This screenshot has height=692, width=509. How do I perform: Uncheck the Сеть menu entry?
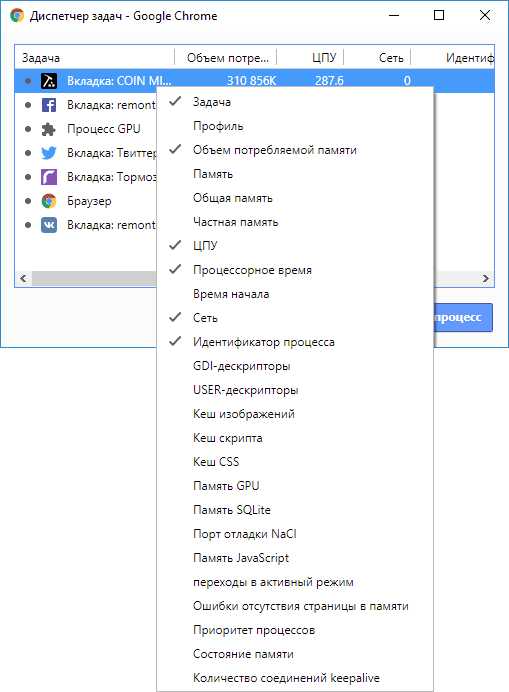(x=295, y=318)
